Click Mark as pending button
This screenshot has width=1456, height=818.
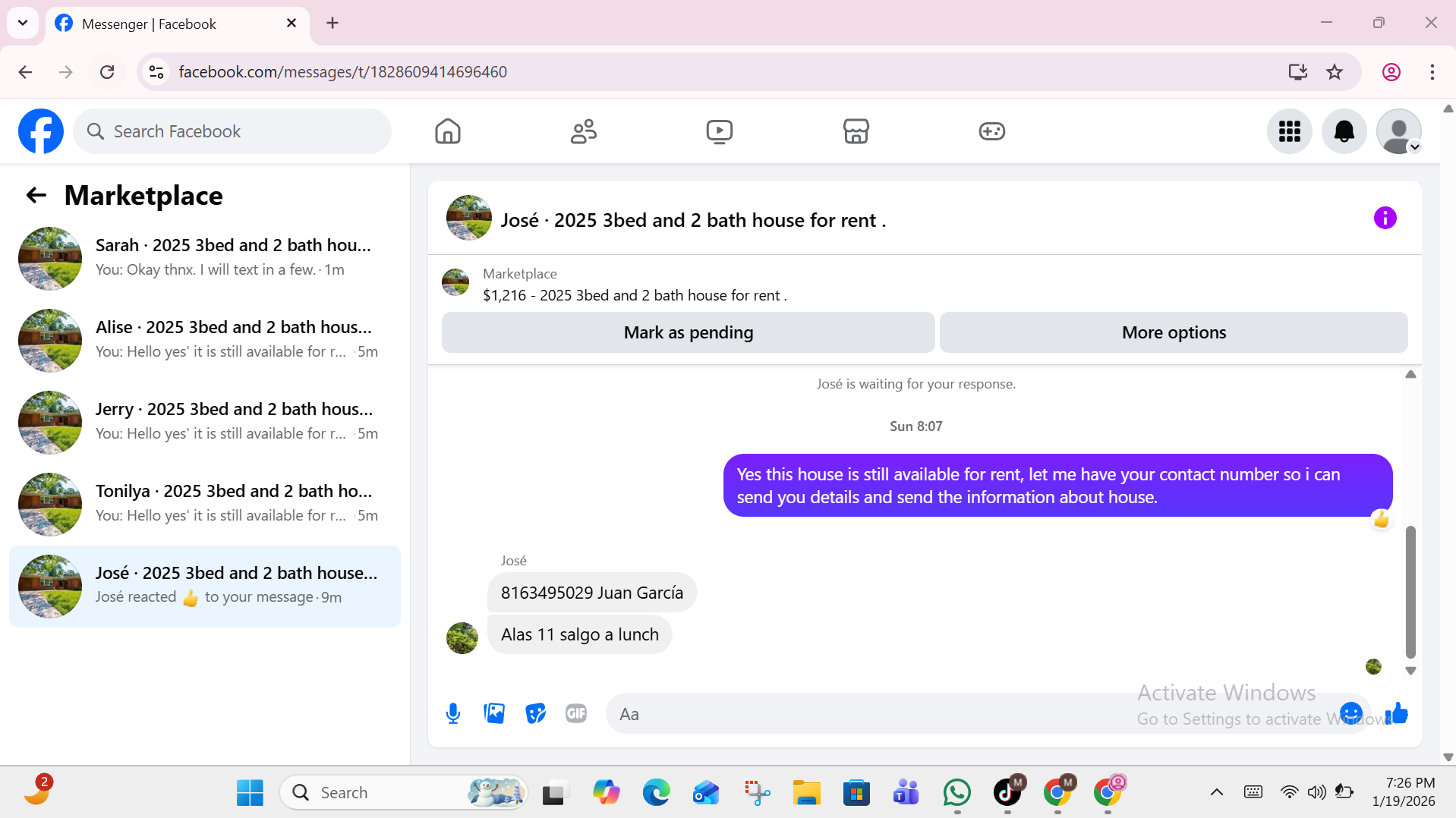point(688,332)
